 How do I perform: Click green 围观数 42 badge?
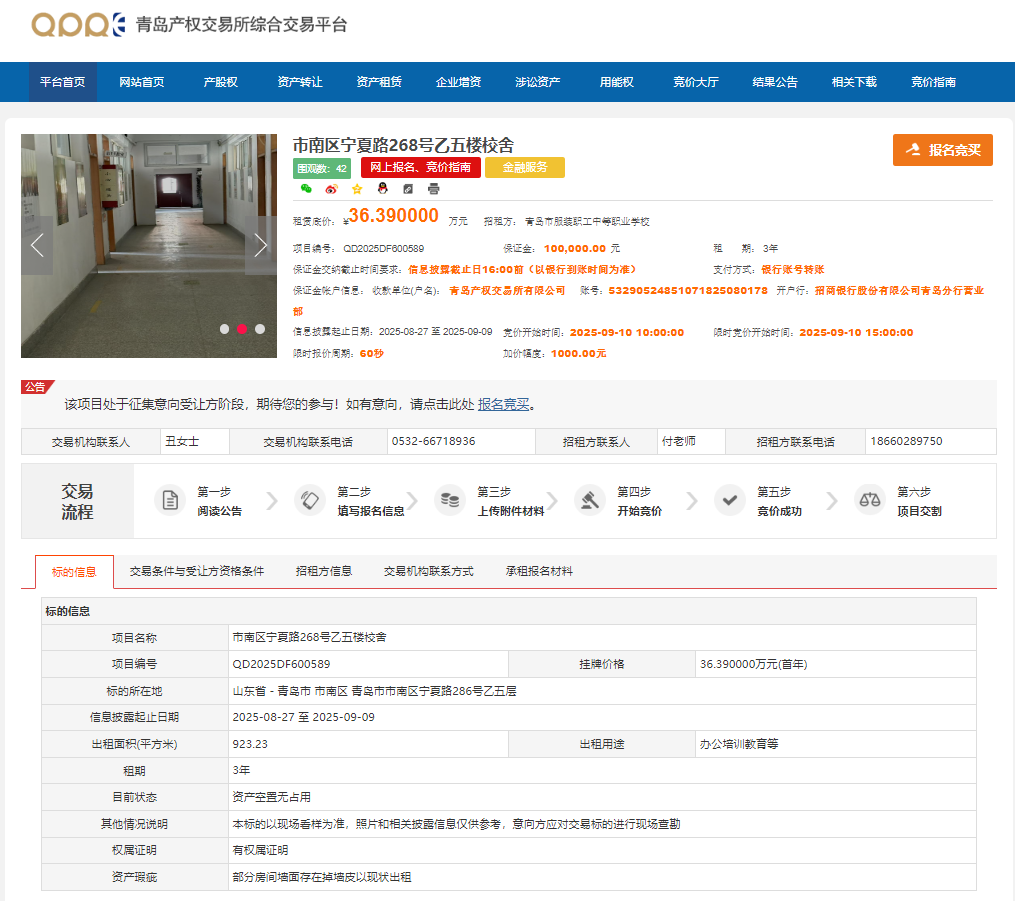[x=322, y=168]
